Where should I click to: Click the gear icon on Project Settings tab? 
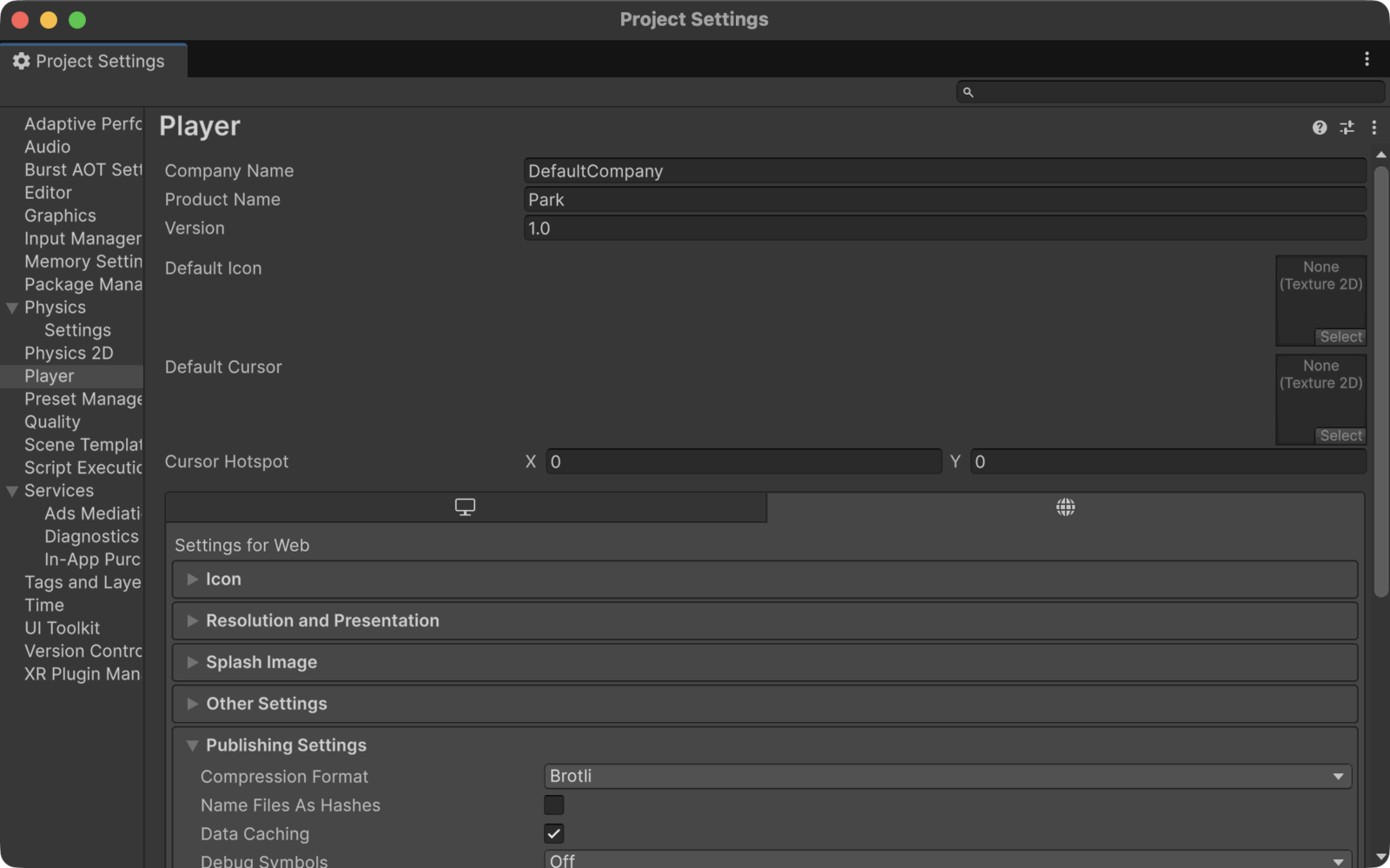point(22,61)
